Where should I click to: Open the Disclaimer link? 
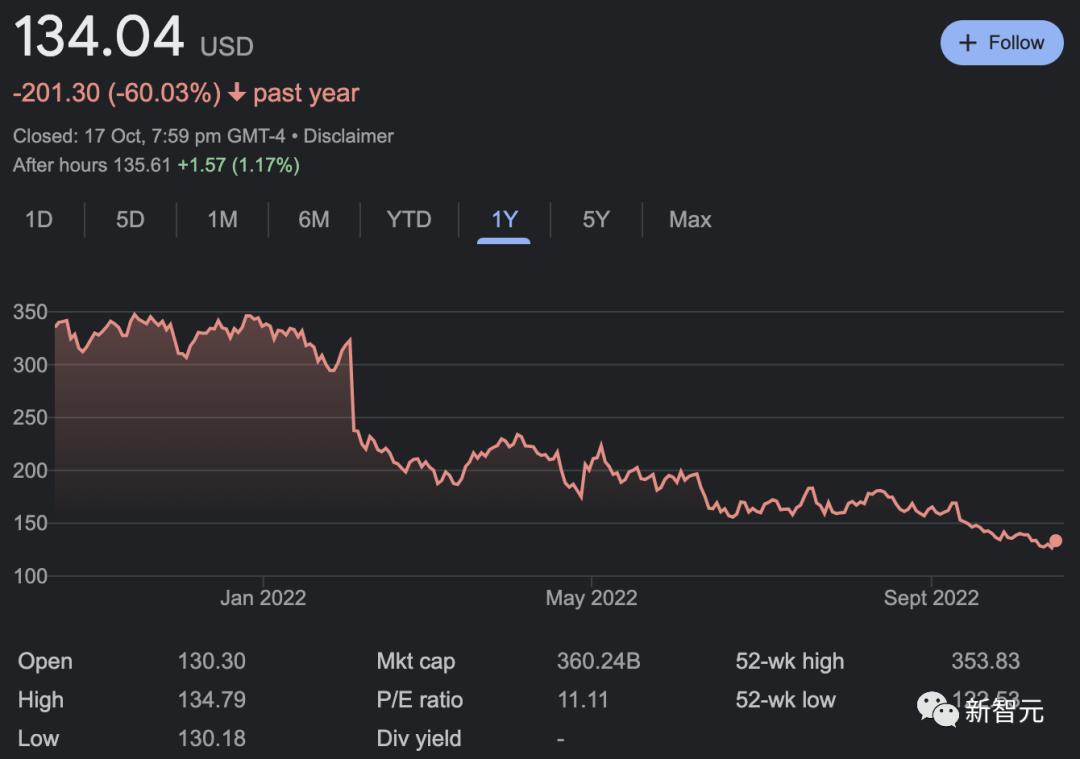coord(348,136)
